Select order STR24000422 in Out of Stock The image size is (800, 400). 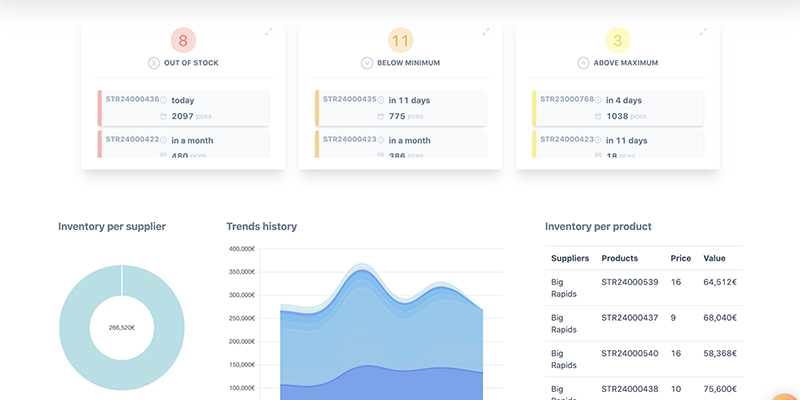pyautogui.click(x=183, y=144)
